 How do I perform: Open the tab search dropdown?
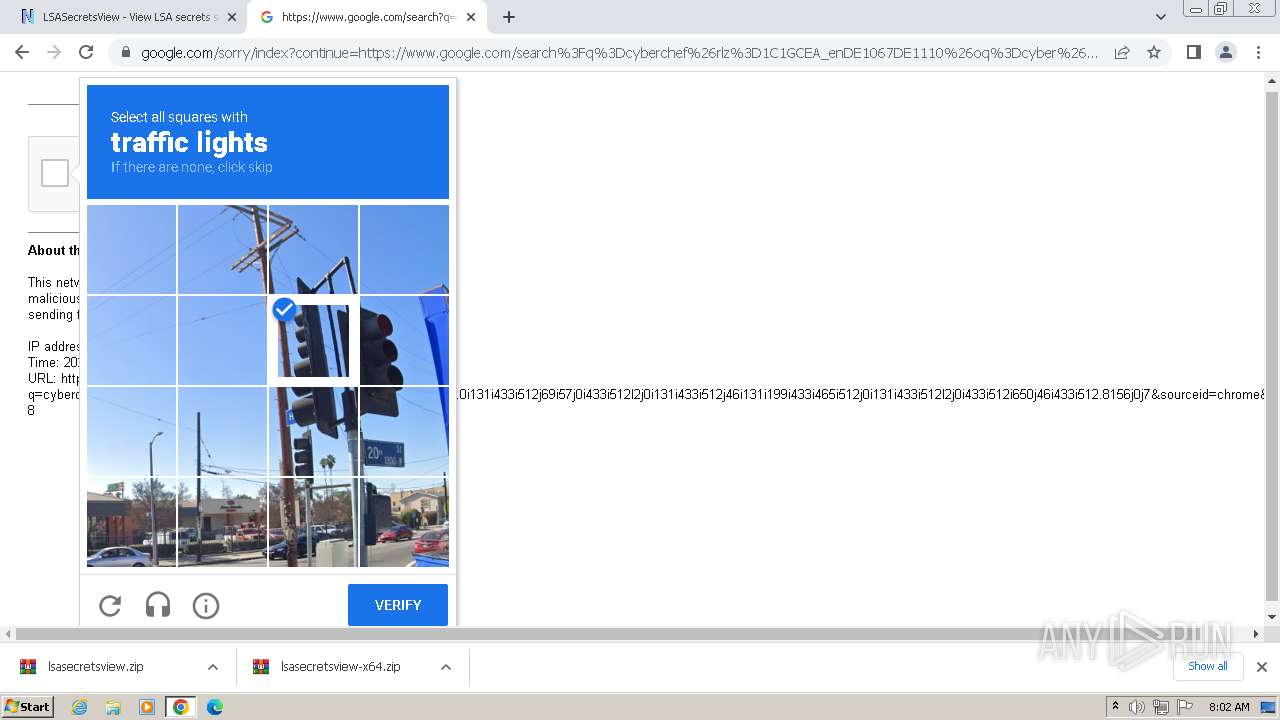(x=1160, y=17)
